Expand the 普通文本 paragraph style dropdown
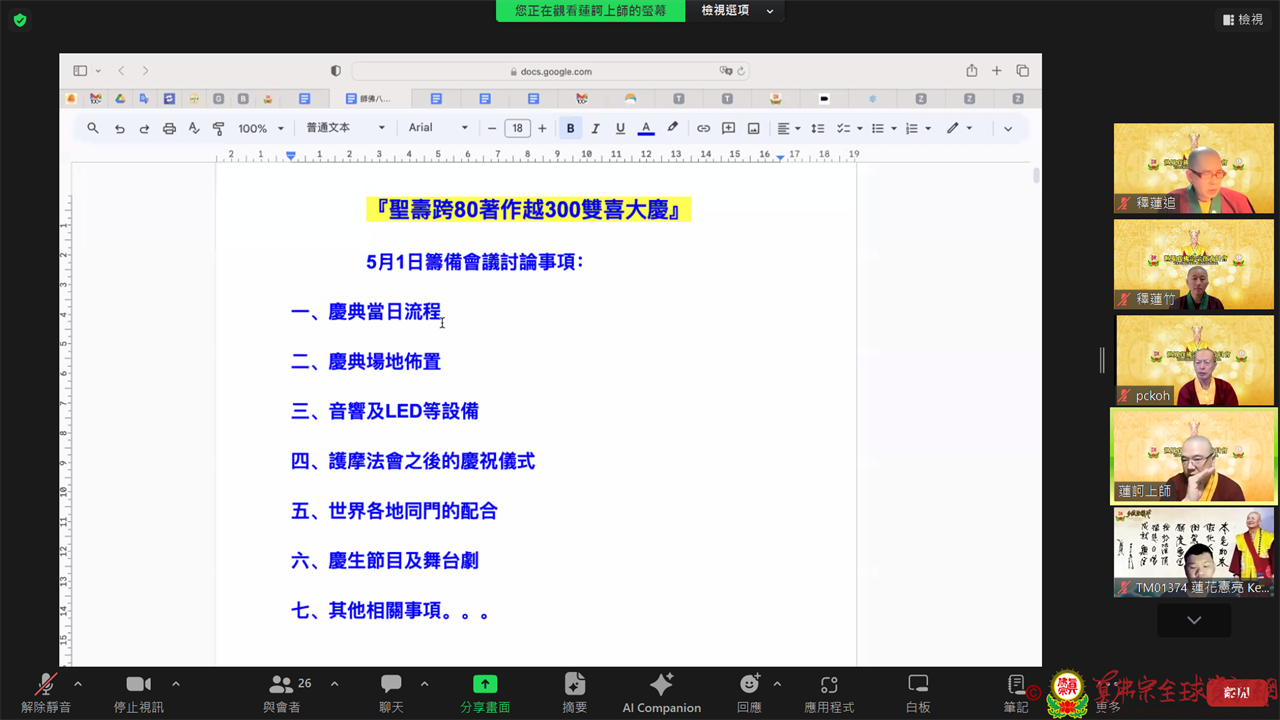Viewport: 1280px width, 720px height. pyautogui.click(x=345, y=128)
